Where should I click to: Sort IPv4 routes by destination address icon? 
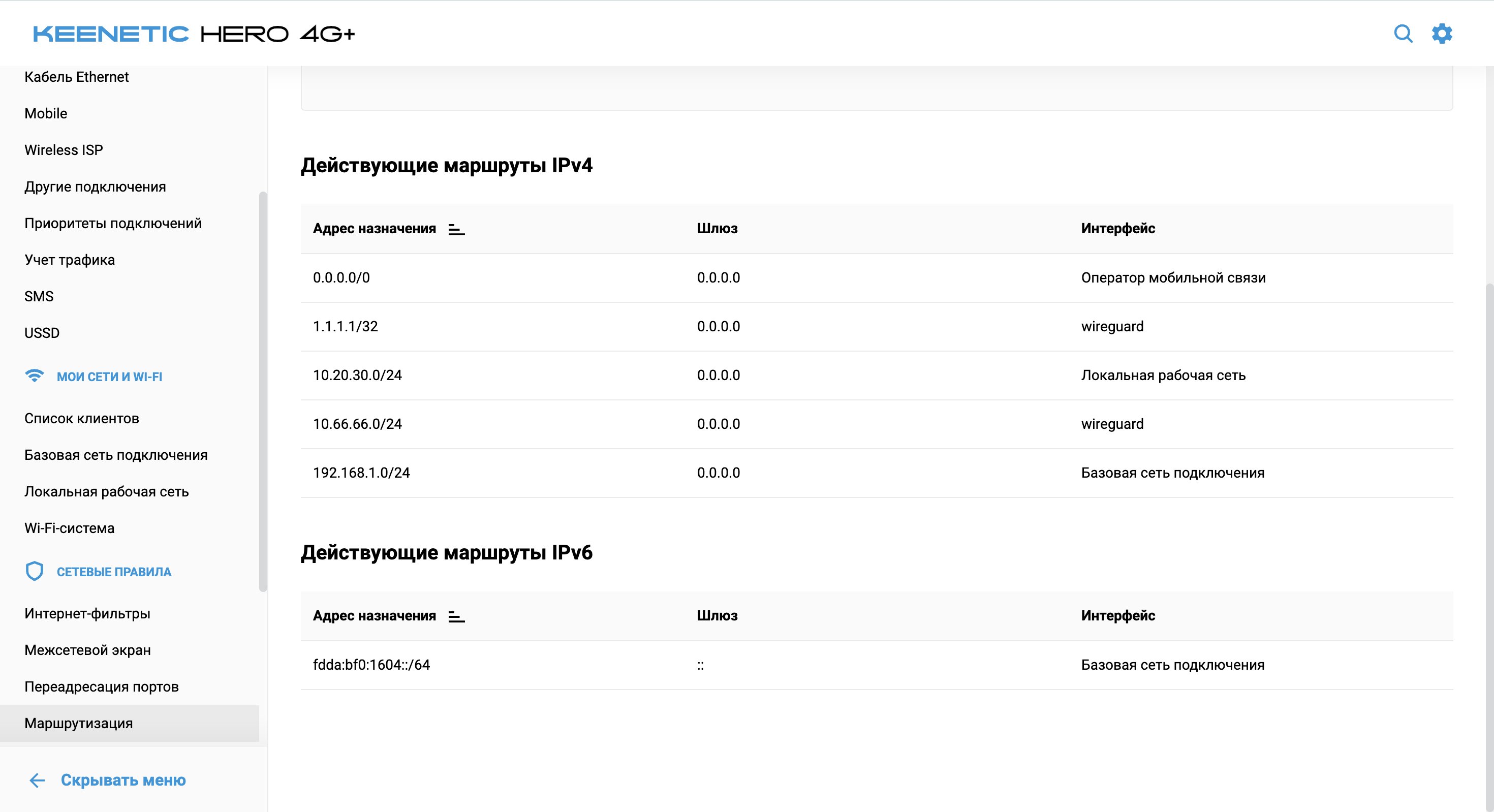pos(456,230)
